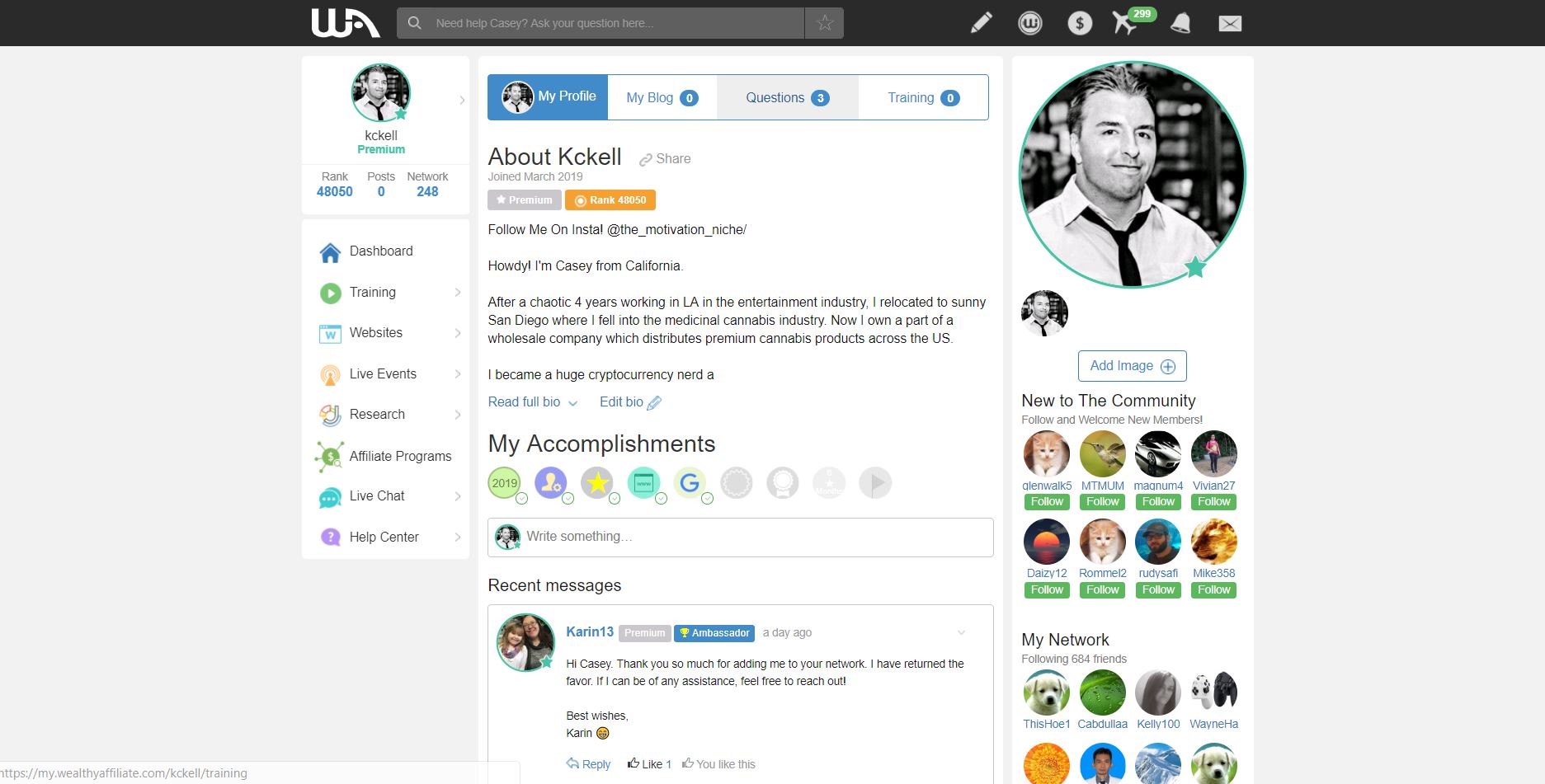1545x784 pixels.
Task: Open the notifications bell icon
Action: (1180, 23)
